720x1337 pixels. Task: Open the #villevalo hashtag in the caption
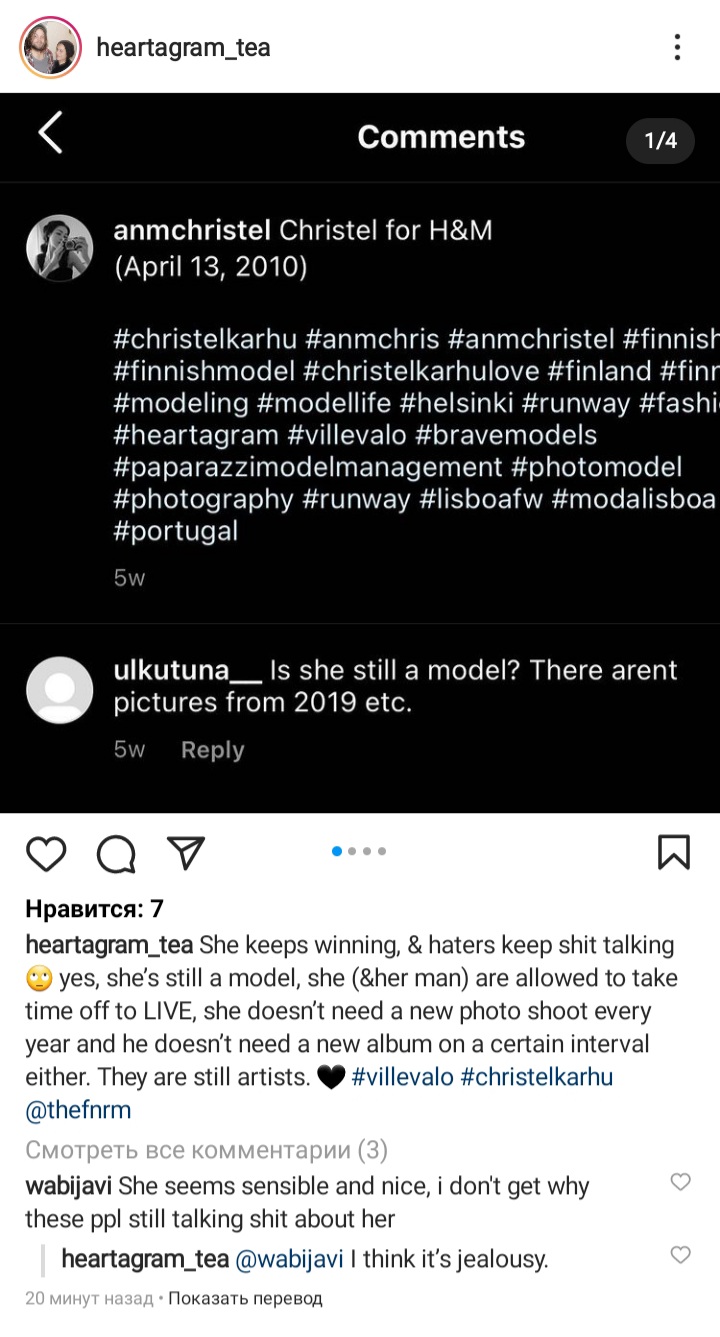[404, 1077]
